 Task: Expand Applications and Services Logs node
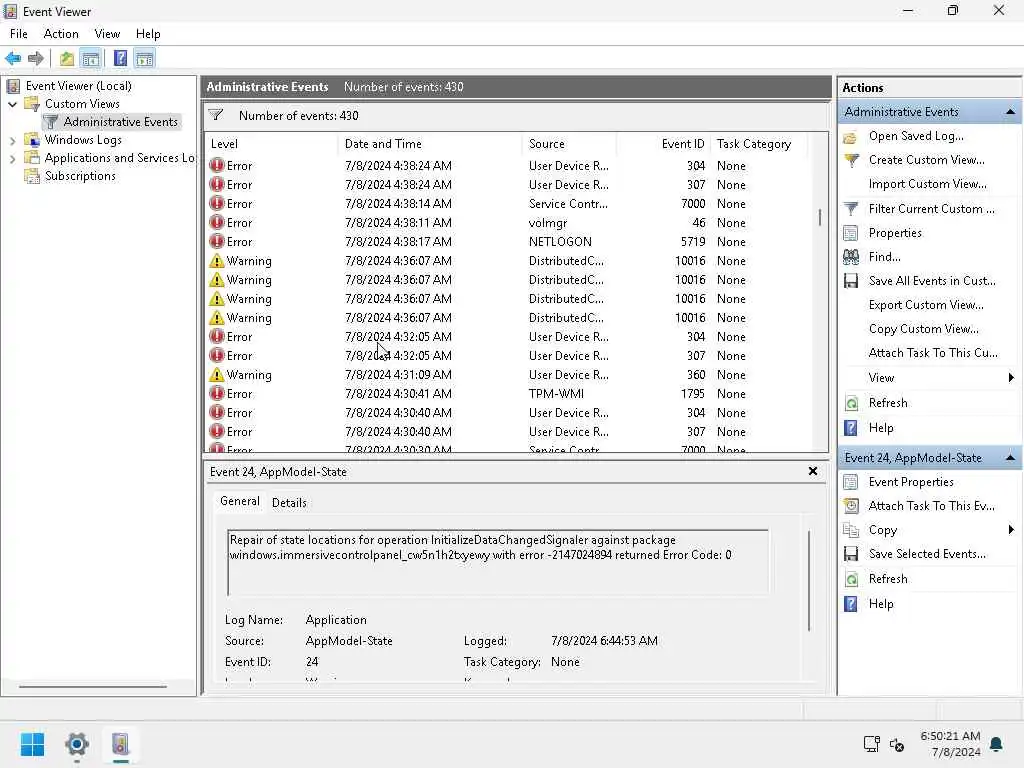tap(12, 158)
